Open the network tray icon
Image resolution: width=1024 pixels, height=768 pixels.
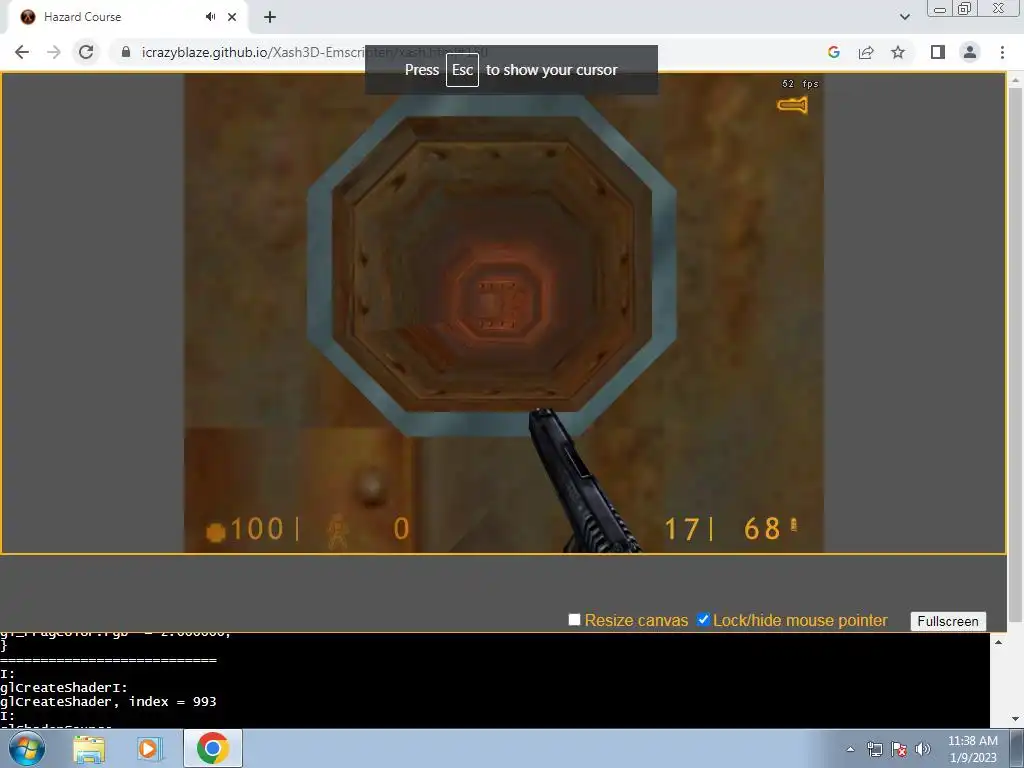click(x=874, y=749)
